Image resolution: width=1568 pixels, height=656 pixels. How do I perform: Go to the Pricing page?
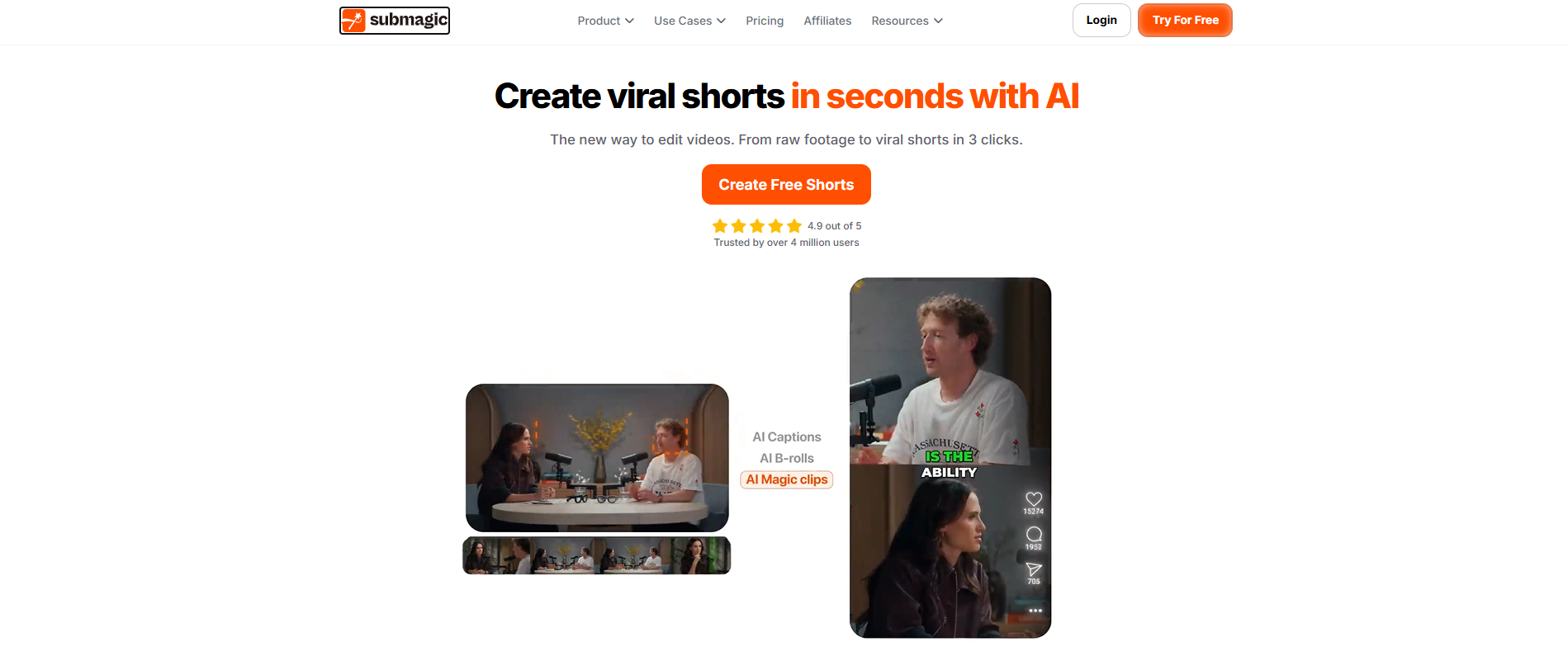pyautogui.click(x=765, y=21)
